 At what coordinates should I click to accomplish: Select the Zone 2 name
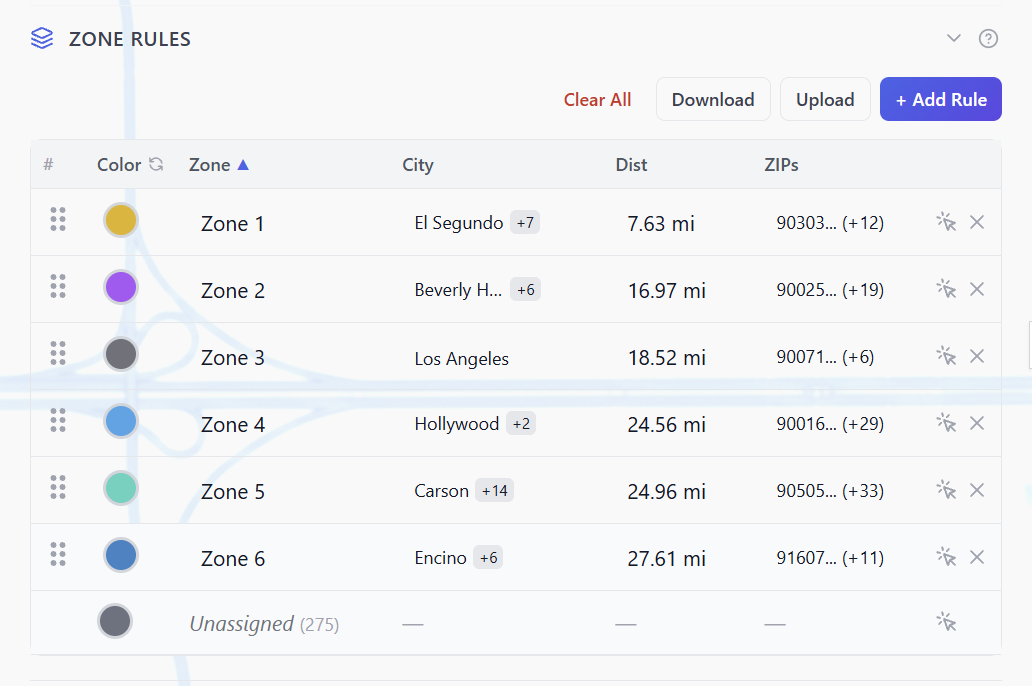coord(232,290)
